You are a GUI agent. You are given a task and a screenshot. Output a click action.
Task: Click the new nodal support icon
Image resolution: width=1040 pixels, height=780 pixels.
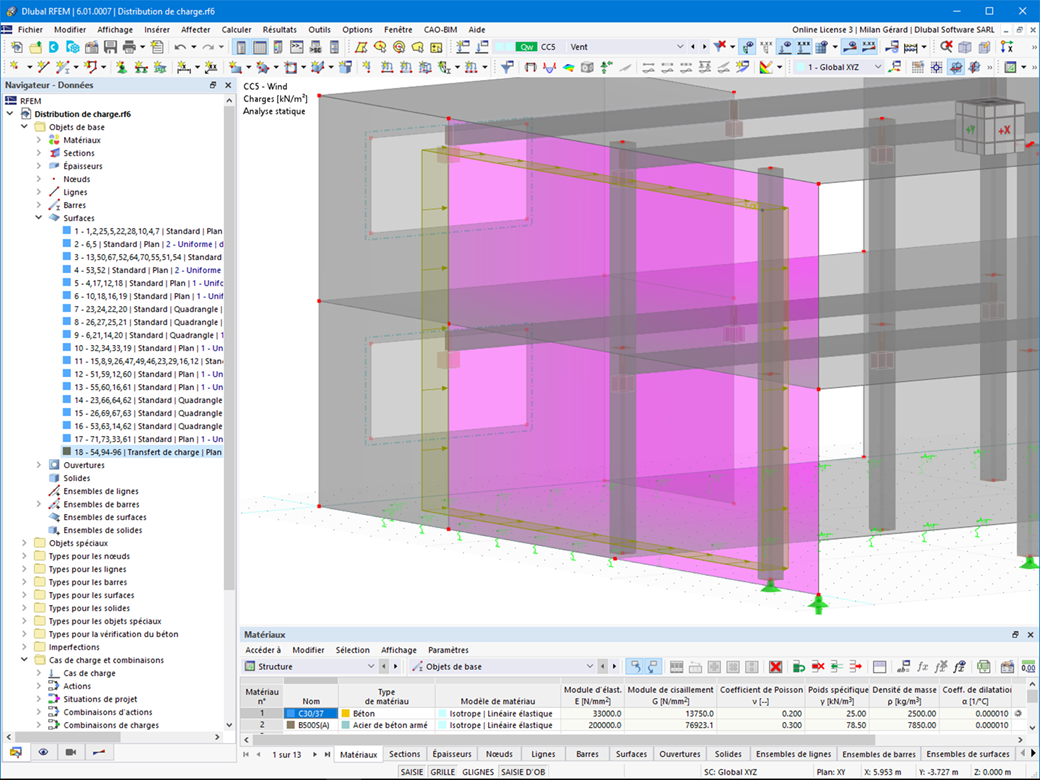click(122, 67)
